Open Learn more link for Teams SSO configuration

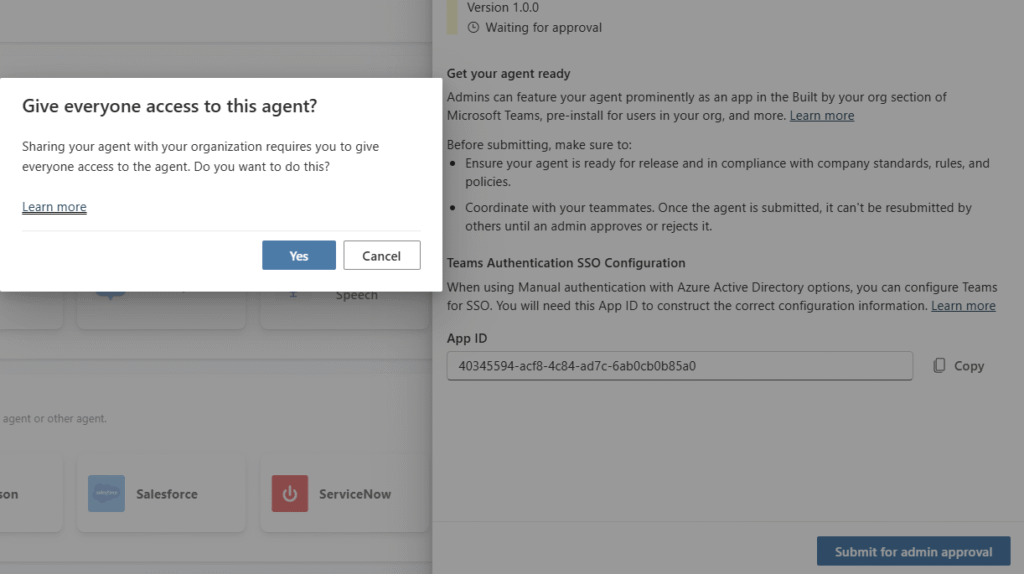[x=963, y=306]
